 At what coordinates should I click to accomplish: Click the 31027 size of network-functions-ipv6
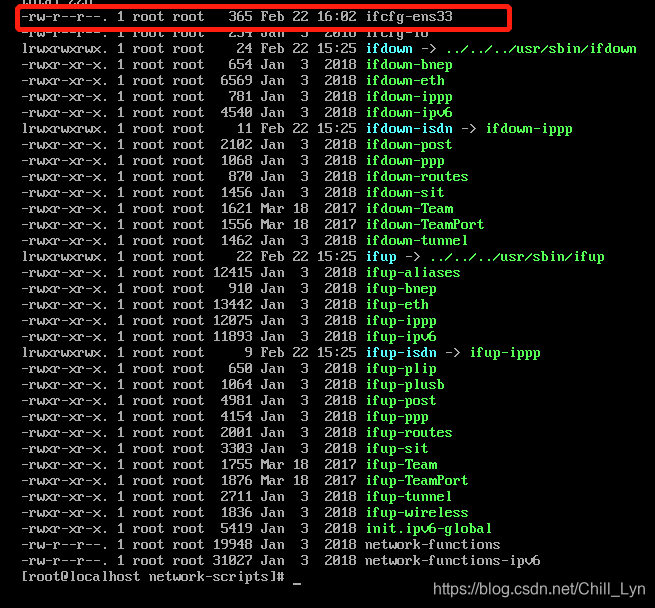click(233, 560)
